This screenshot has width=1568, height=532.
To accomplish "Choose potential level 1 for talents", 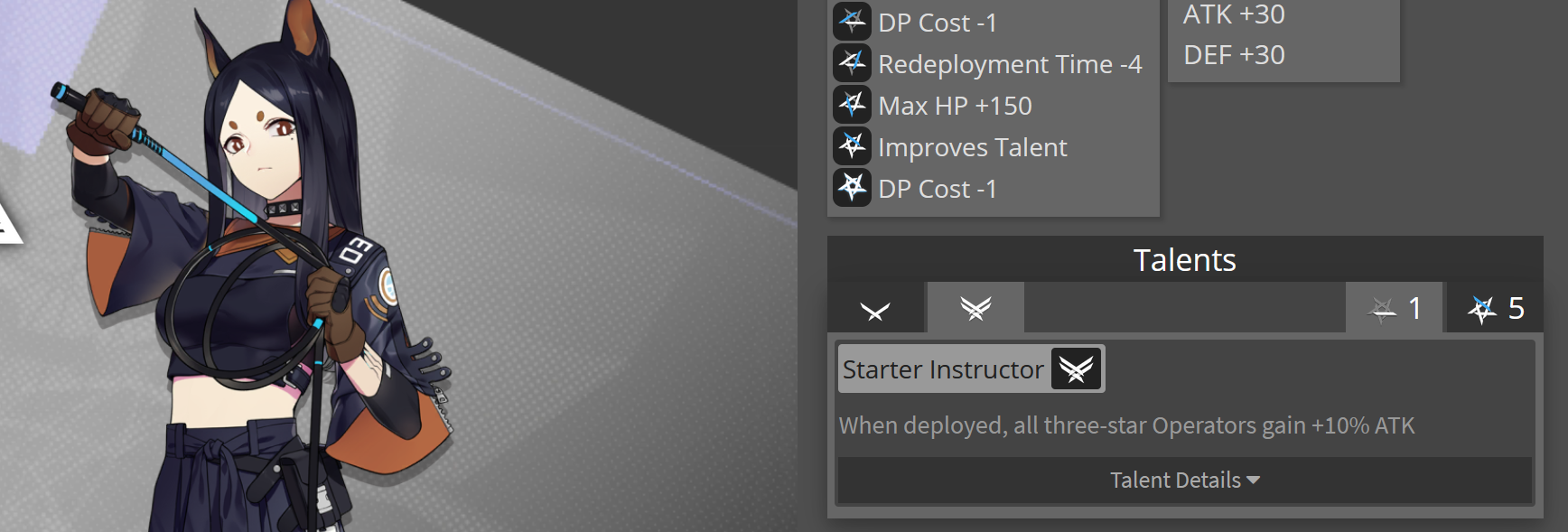I will coord(1395,309).
